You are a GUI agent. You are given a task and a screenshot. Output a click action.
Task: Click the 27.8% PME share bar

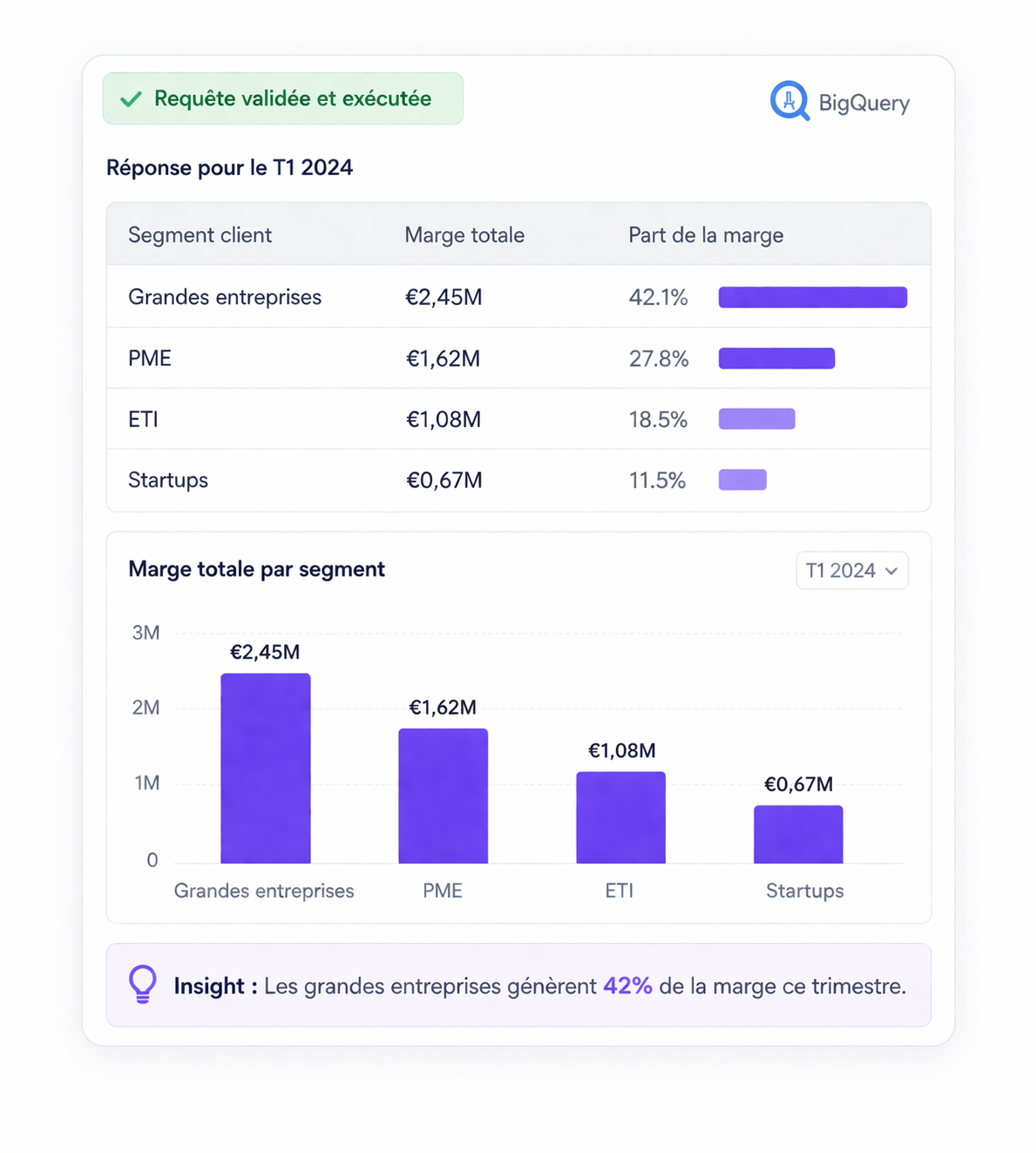click(x=775, y=358)
